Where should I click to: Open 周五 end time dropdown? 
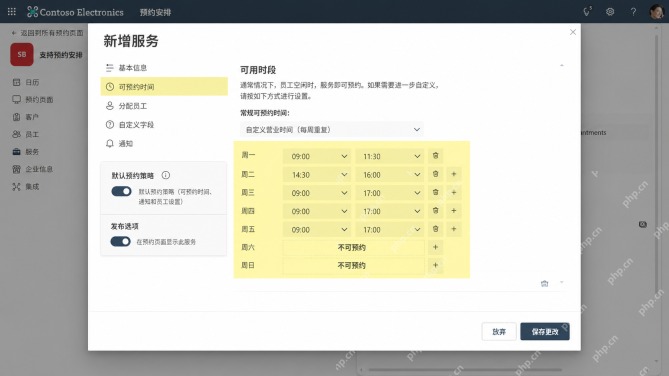click(390, 230)
